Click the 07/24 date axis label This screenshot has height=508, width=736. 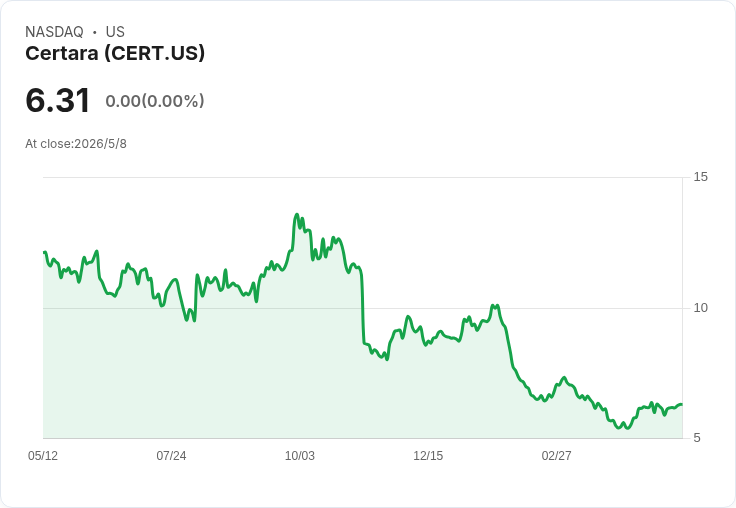171,455
